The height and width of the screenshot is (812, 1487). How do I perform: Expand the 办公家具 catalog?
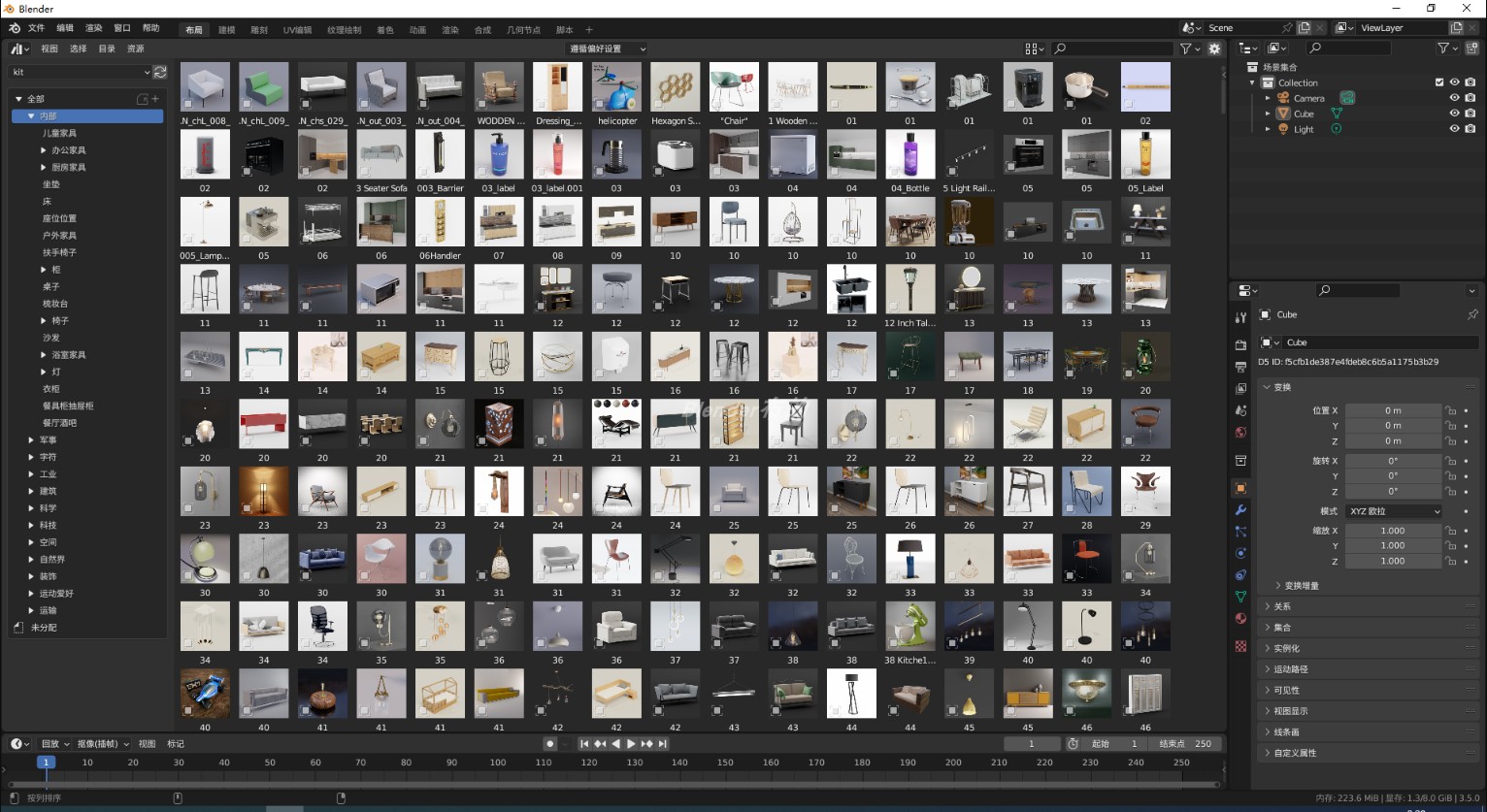[44, 150]
